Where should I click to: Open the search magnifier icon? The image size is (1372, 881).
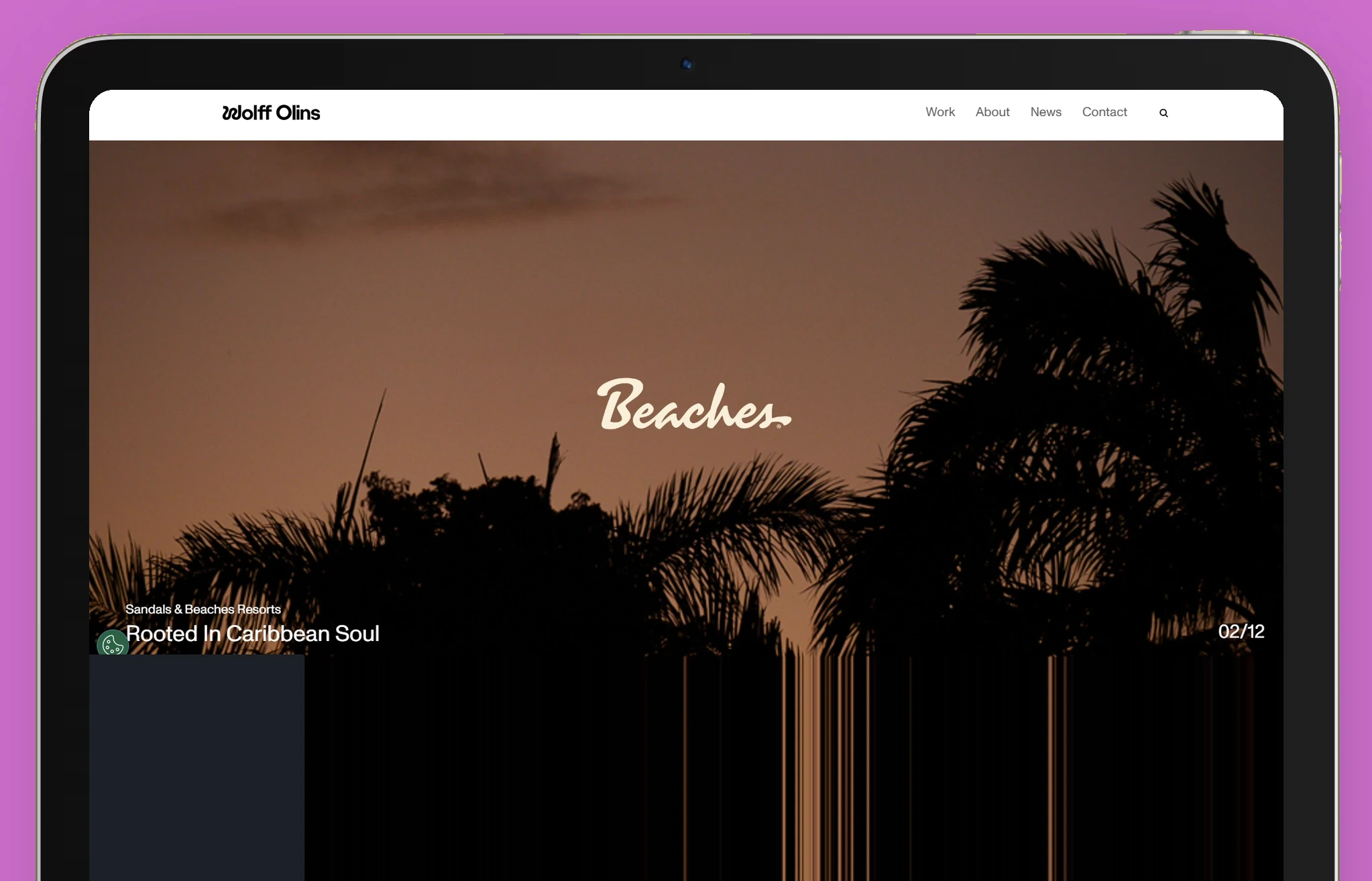click(1163, 113)
